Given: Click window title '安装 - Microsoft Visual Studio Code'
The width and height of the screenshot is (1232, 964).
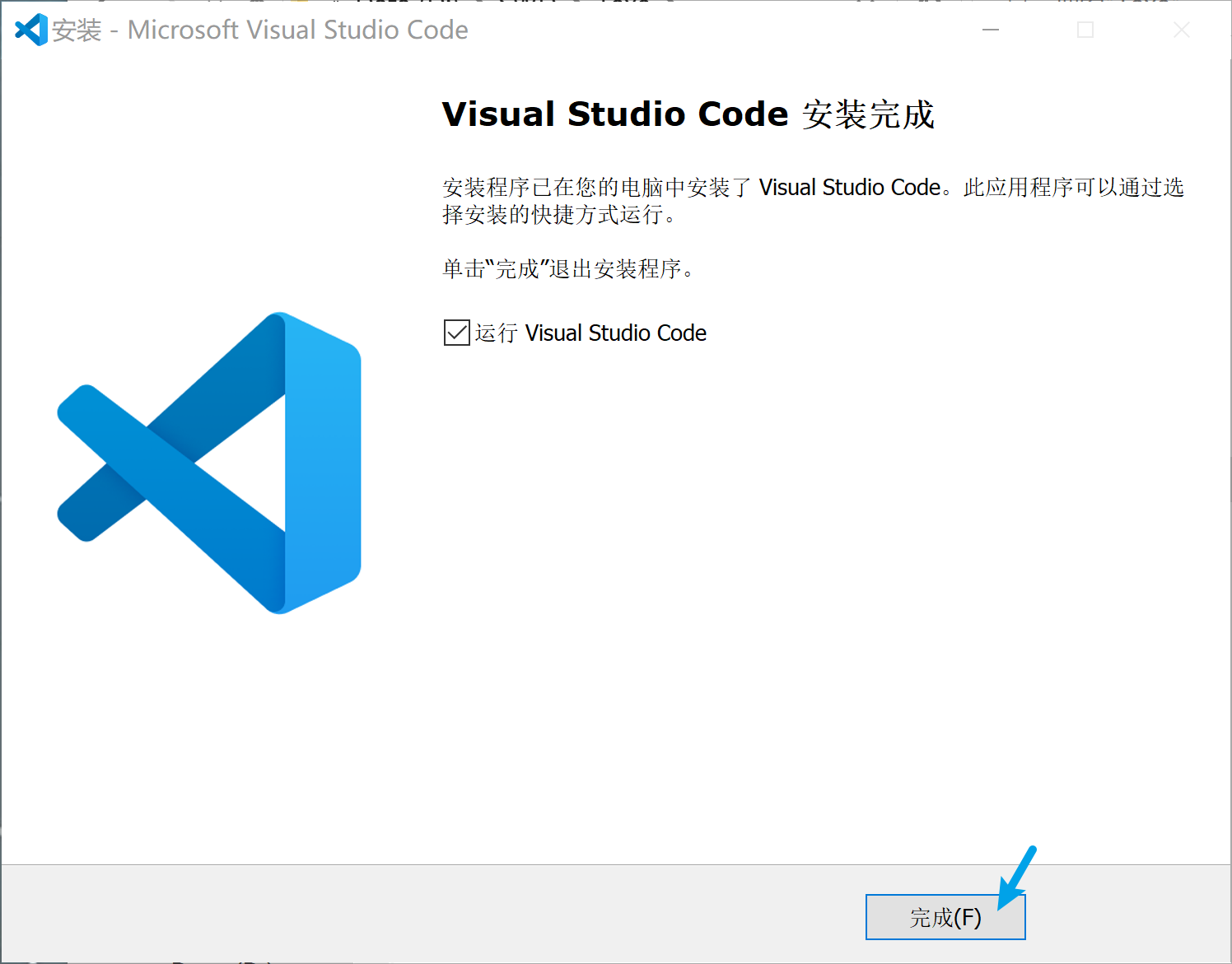Looking at the screenshot, I should point(260,30).
